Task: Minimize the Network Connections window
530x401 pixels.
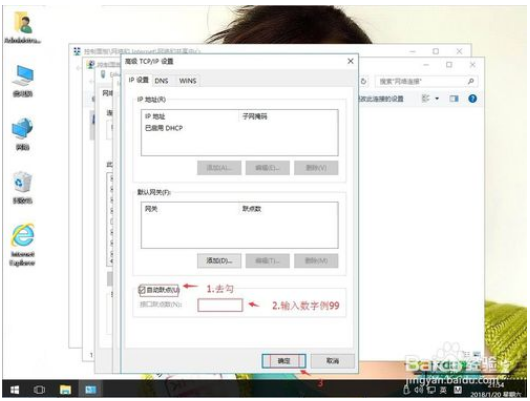Action: pos(427,65)
